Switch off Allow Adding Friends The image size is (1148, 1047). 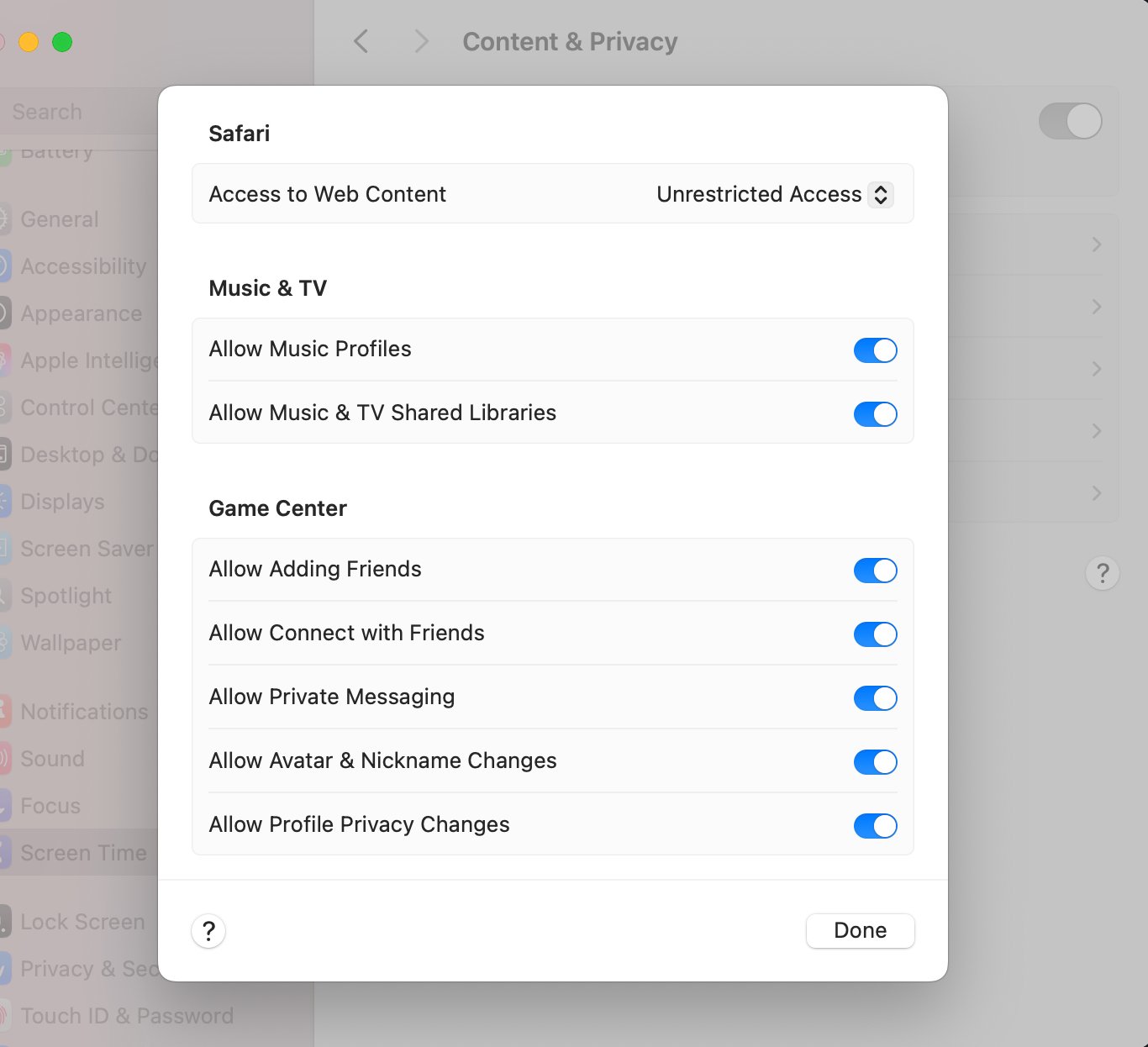pyautogui.click(x=876, y=570)
